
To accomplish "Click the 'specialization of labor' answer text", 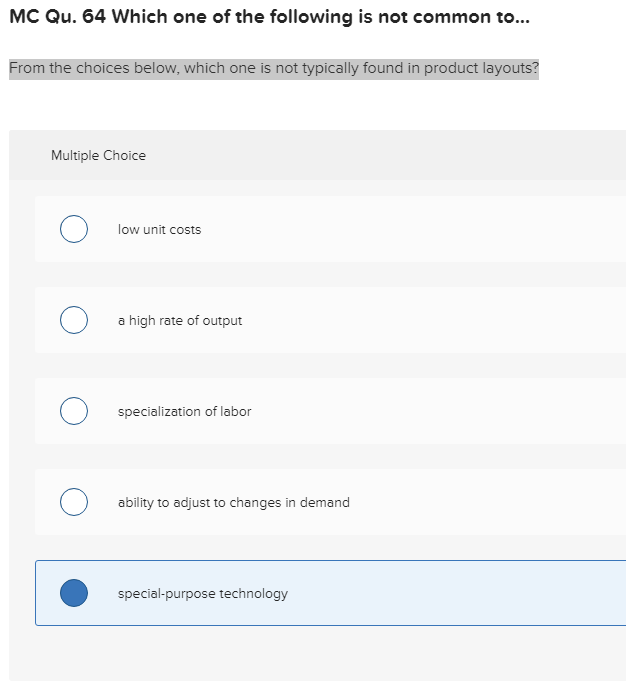I will [x=184, y=412].
